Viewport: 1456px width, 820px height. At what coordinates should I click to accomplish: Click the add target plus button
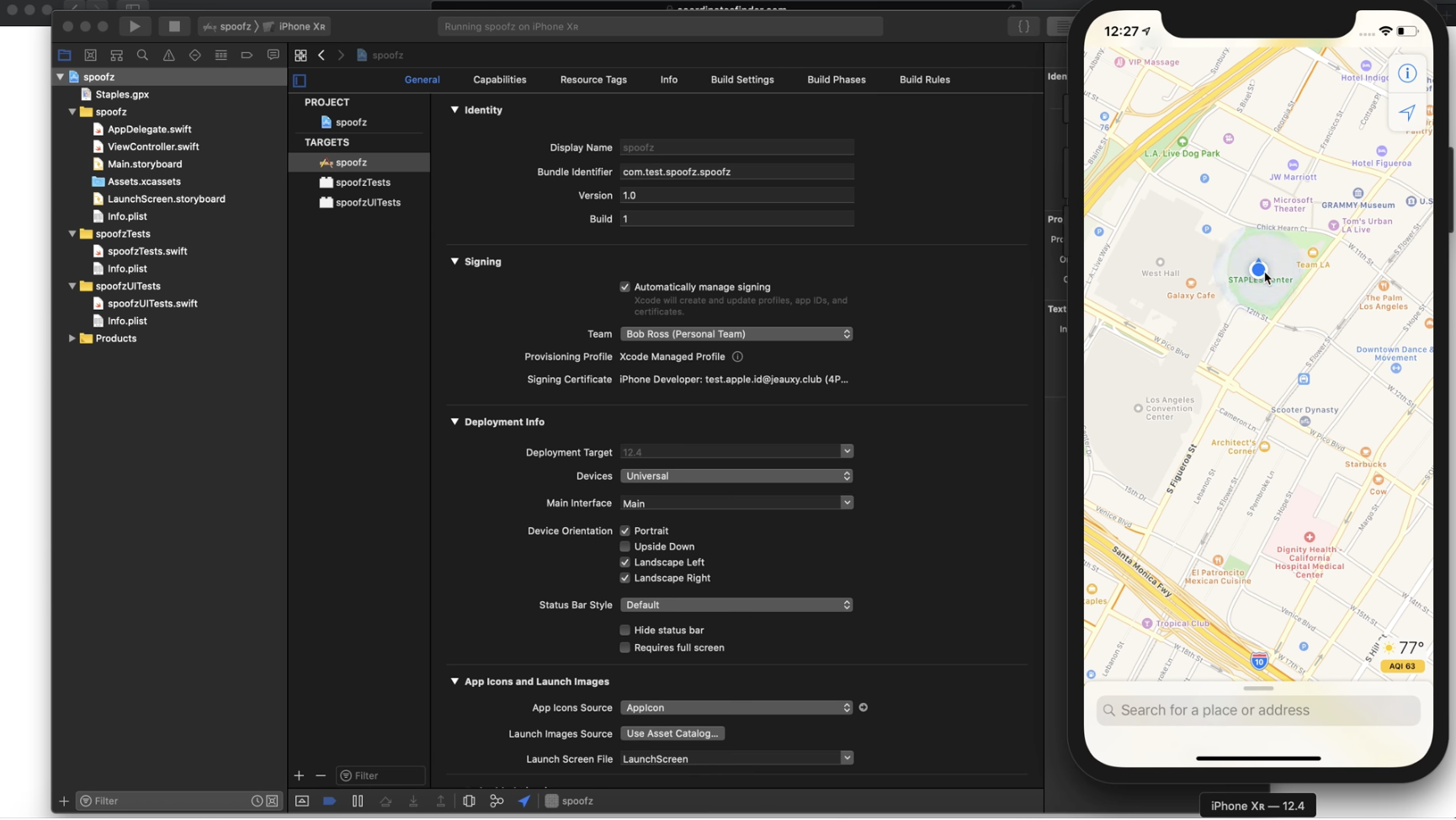[299, 775]
